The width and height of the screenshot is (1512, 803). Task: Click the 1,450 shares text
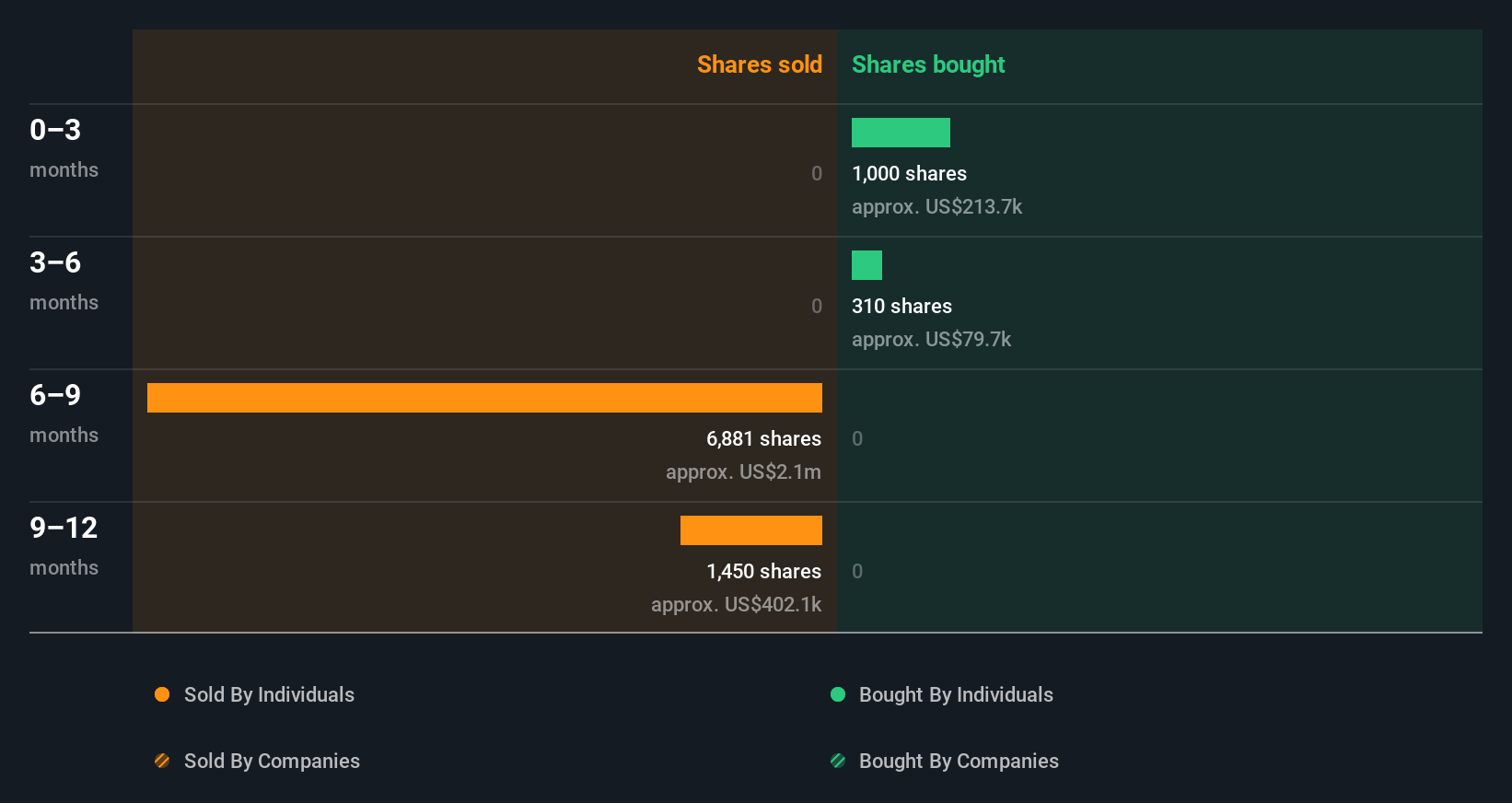pos(764,571)
